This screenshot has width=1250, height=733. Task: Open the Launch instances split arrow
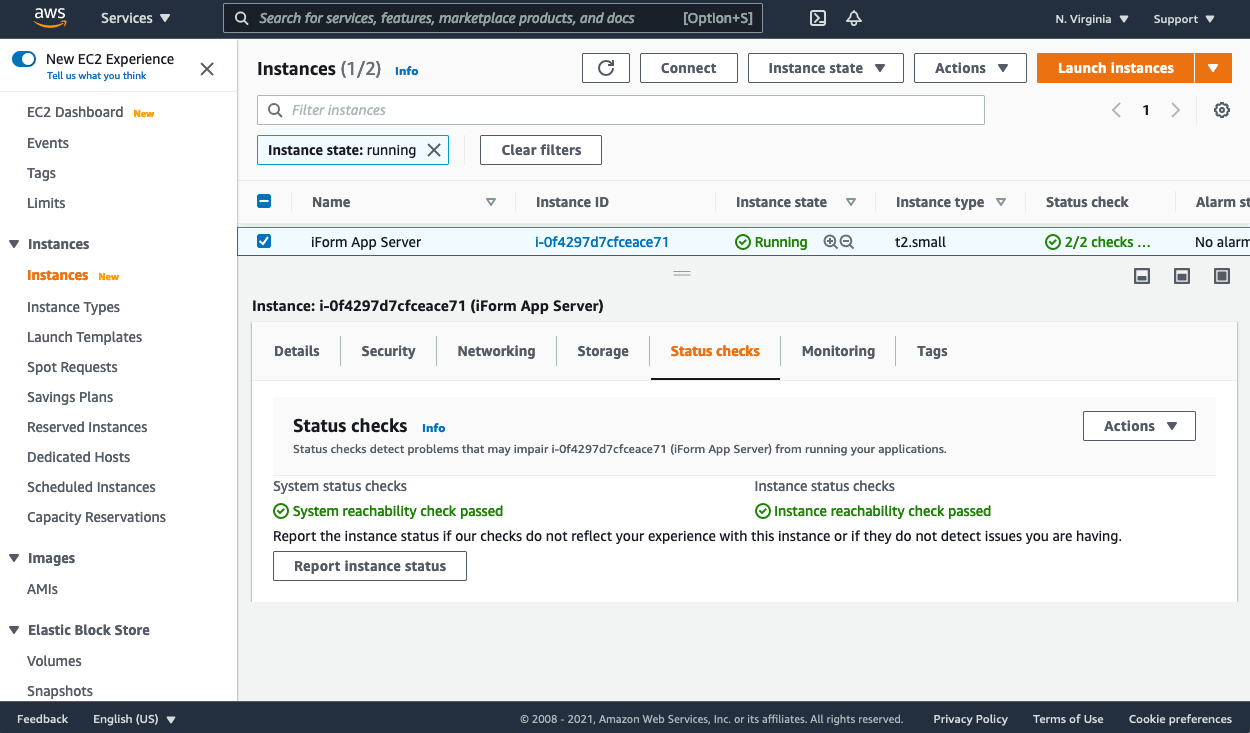pyautogui.click(x=1213, y=68)
